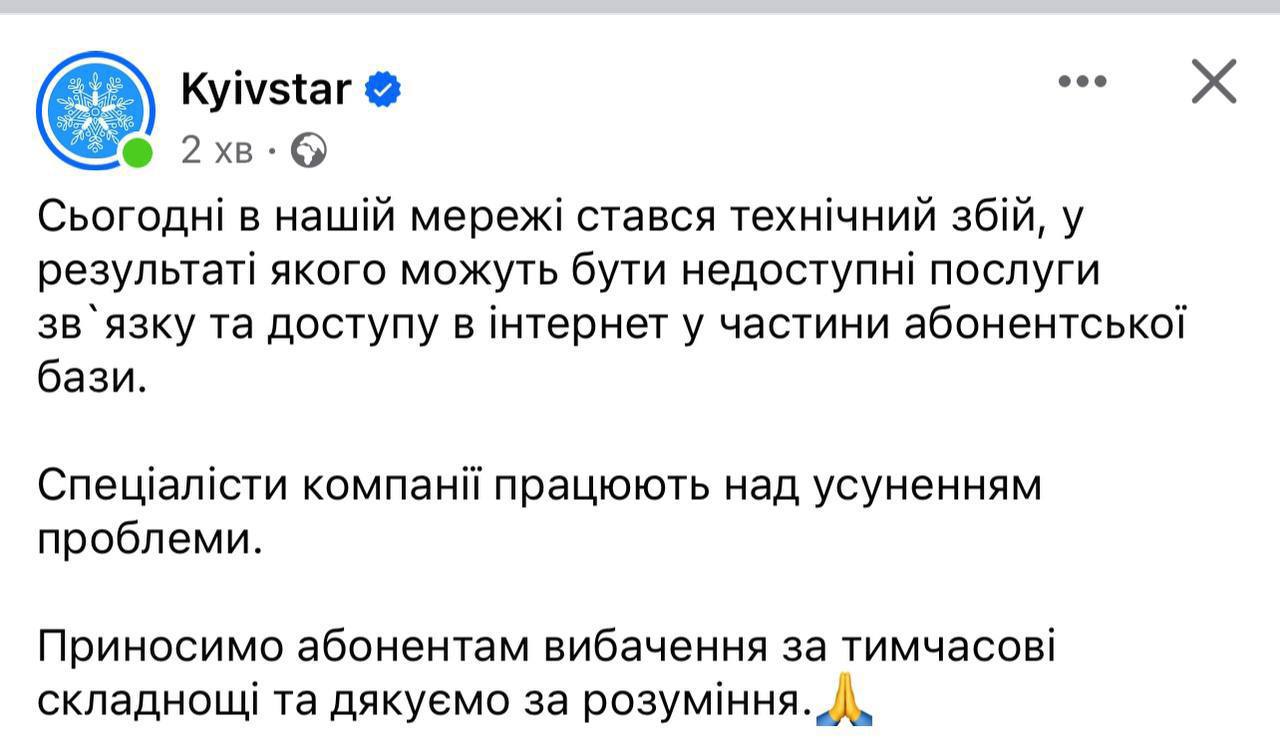The width and height of the screenshot is (1280, 747).
Task: Close the post with the X
Action: (1214, 81)
